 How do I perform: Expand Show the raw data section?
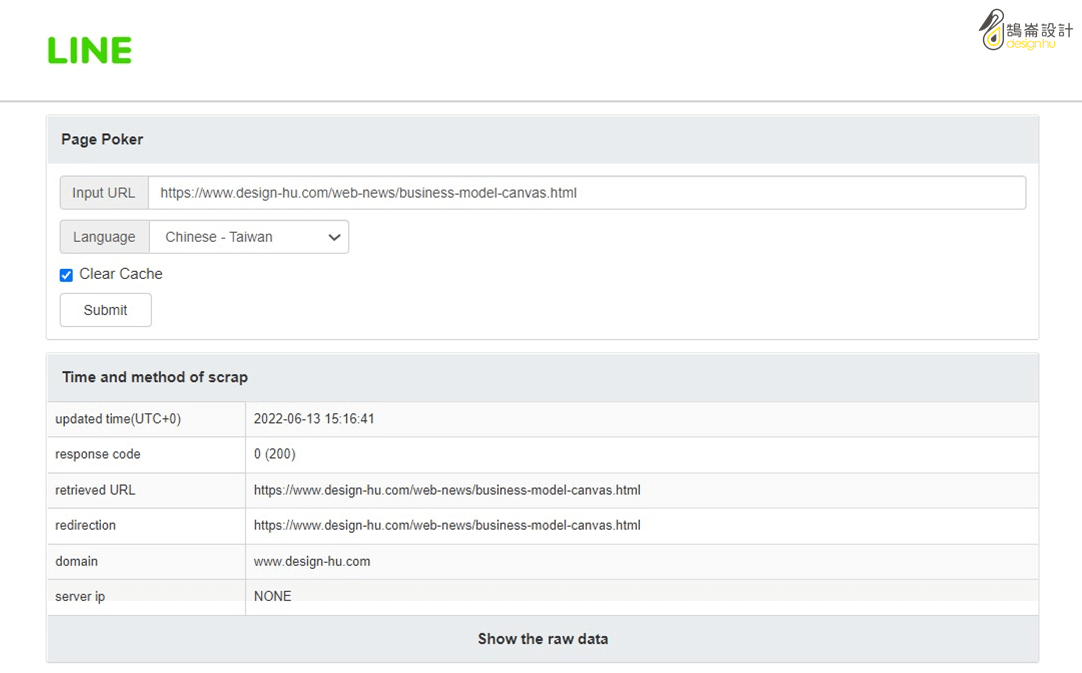(x=542, y=639)
